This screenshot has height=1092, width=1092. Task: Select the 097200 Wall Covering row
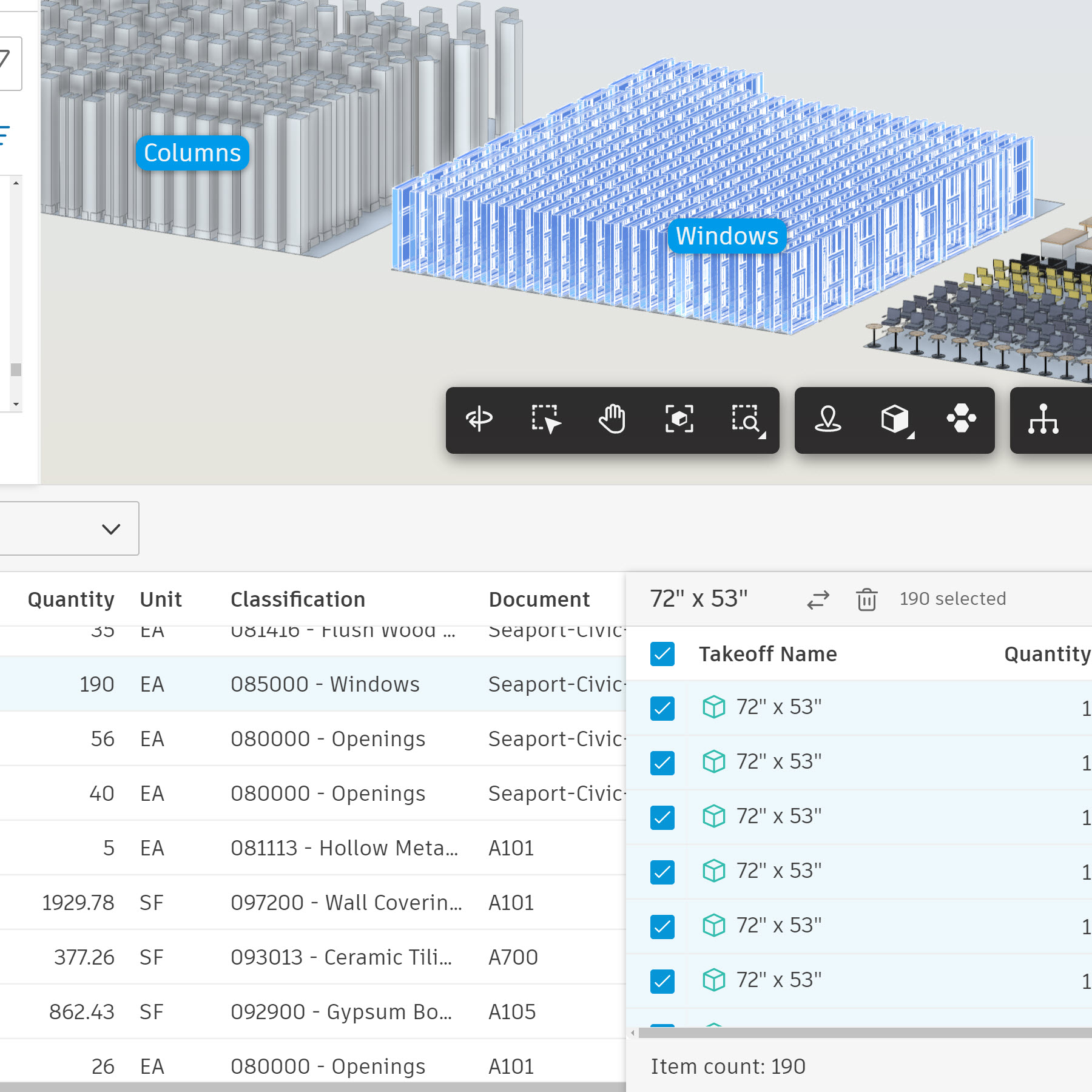346,903
